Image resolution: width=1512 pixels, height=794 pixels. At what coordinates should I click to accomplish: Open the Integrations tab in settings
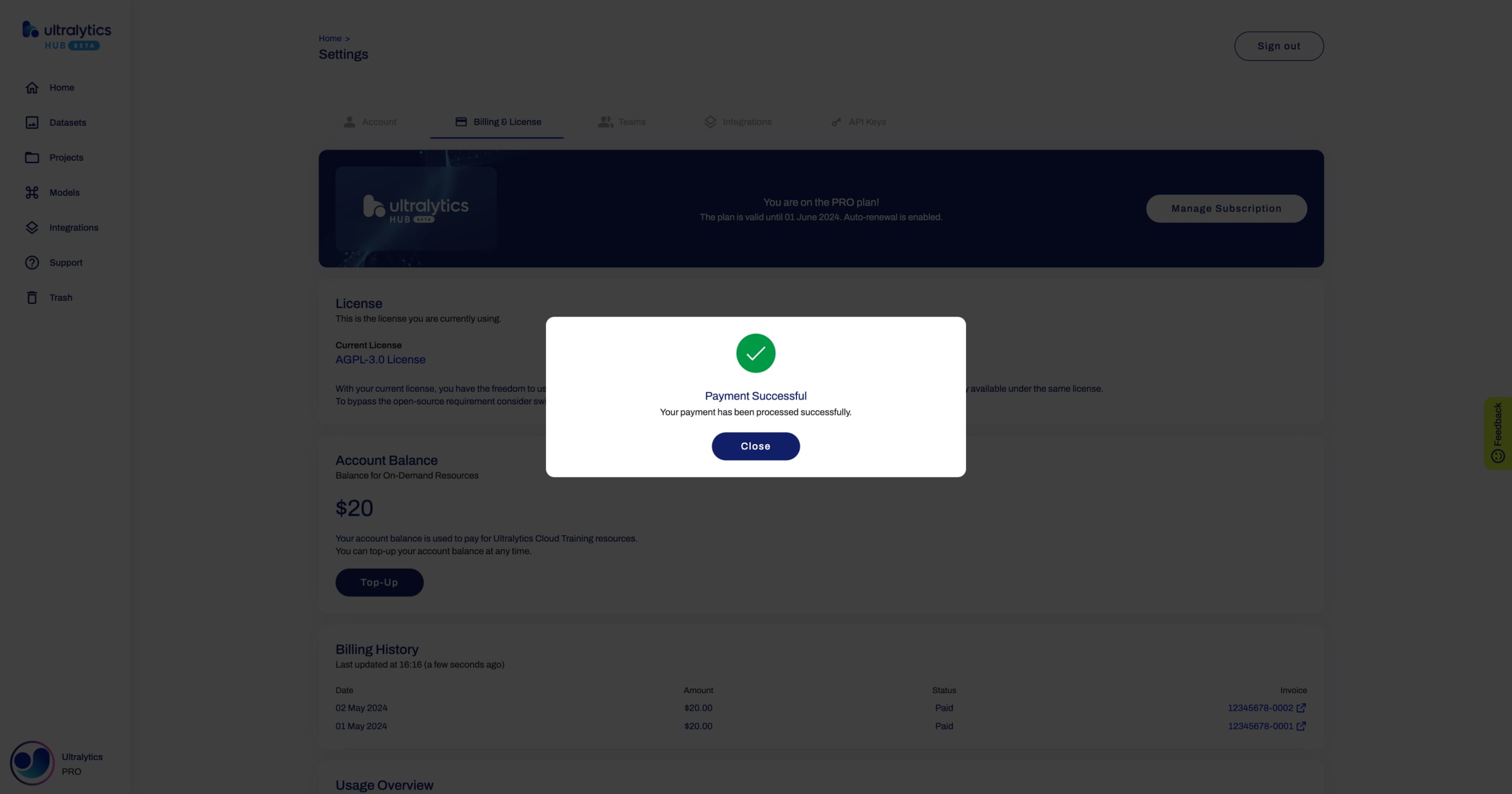747,122
